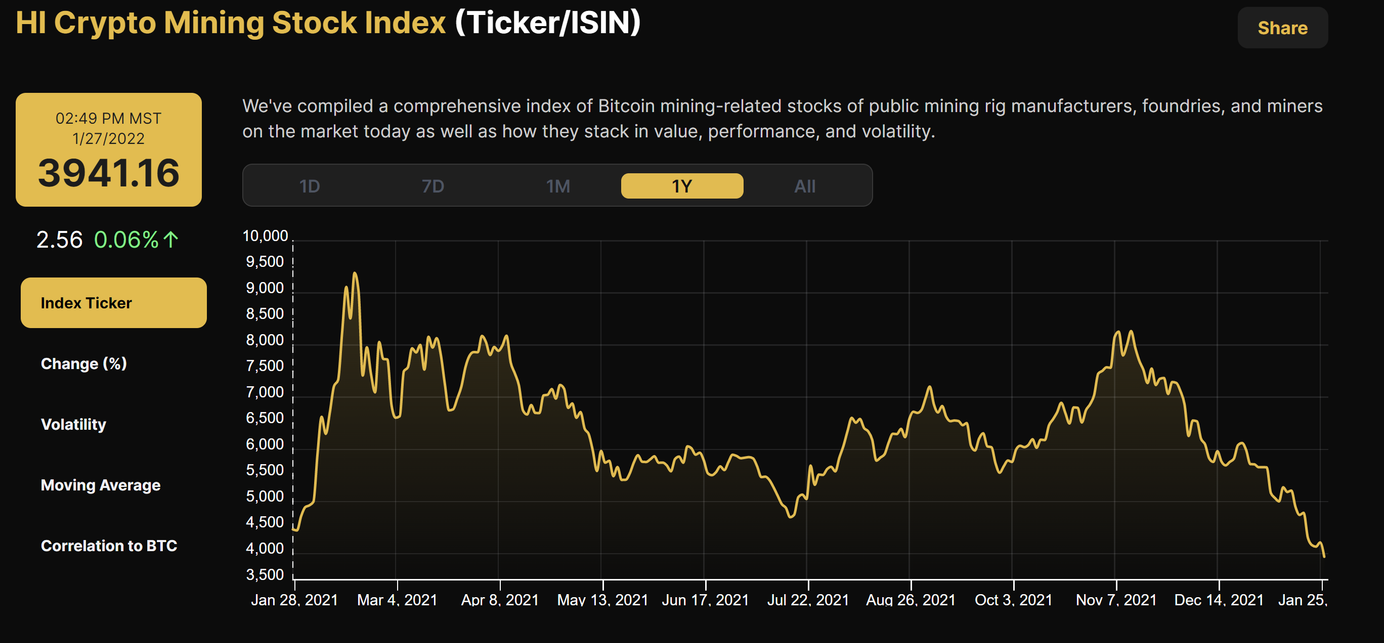
Task: Select the 7D chart view
Action: pyautogui.click(x=433, y=185)
